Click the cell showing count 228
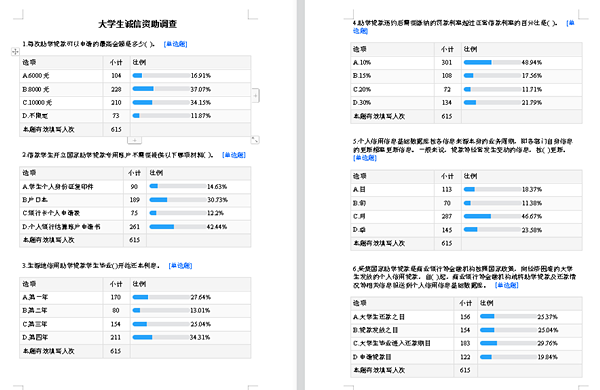Image resolution: width=600 pixels, height=390 pixels. [116, 89]
